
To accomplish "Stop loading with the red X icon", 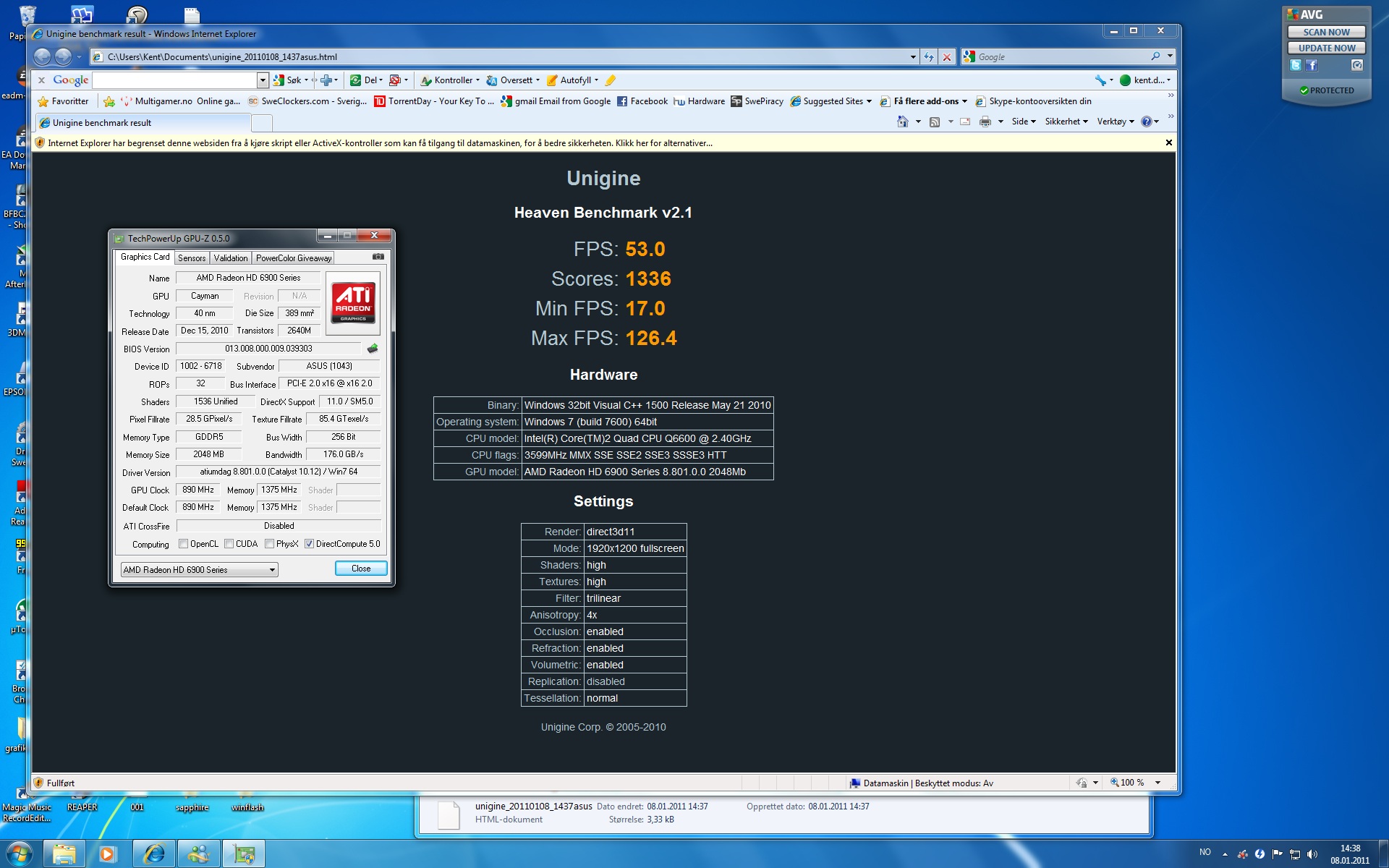I will coord(946,56).
